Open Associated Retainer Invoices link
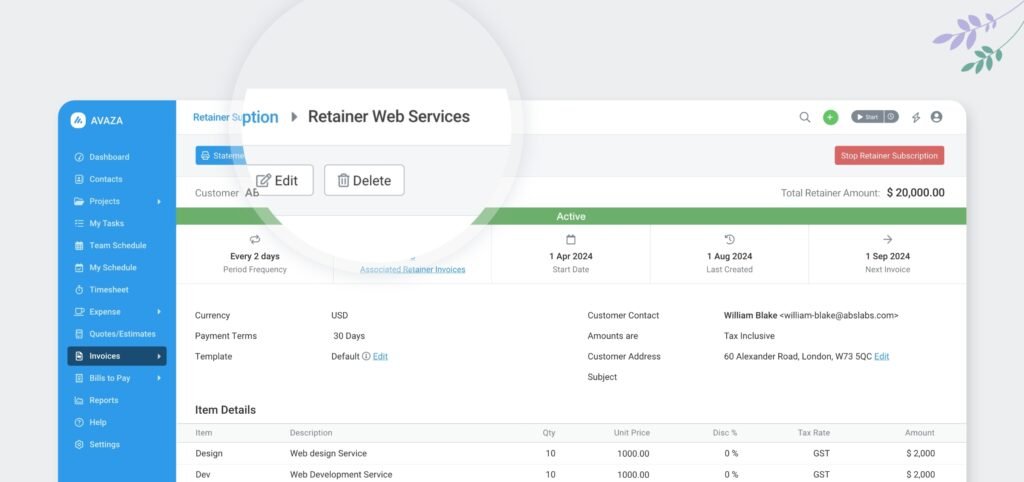The width and height of the screenshot is (1024, 482). tap(412, 269)
